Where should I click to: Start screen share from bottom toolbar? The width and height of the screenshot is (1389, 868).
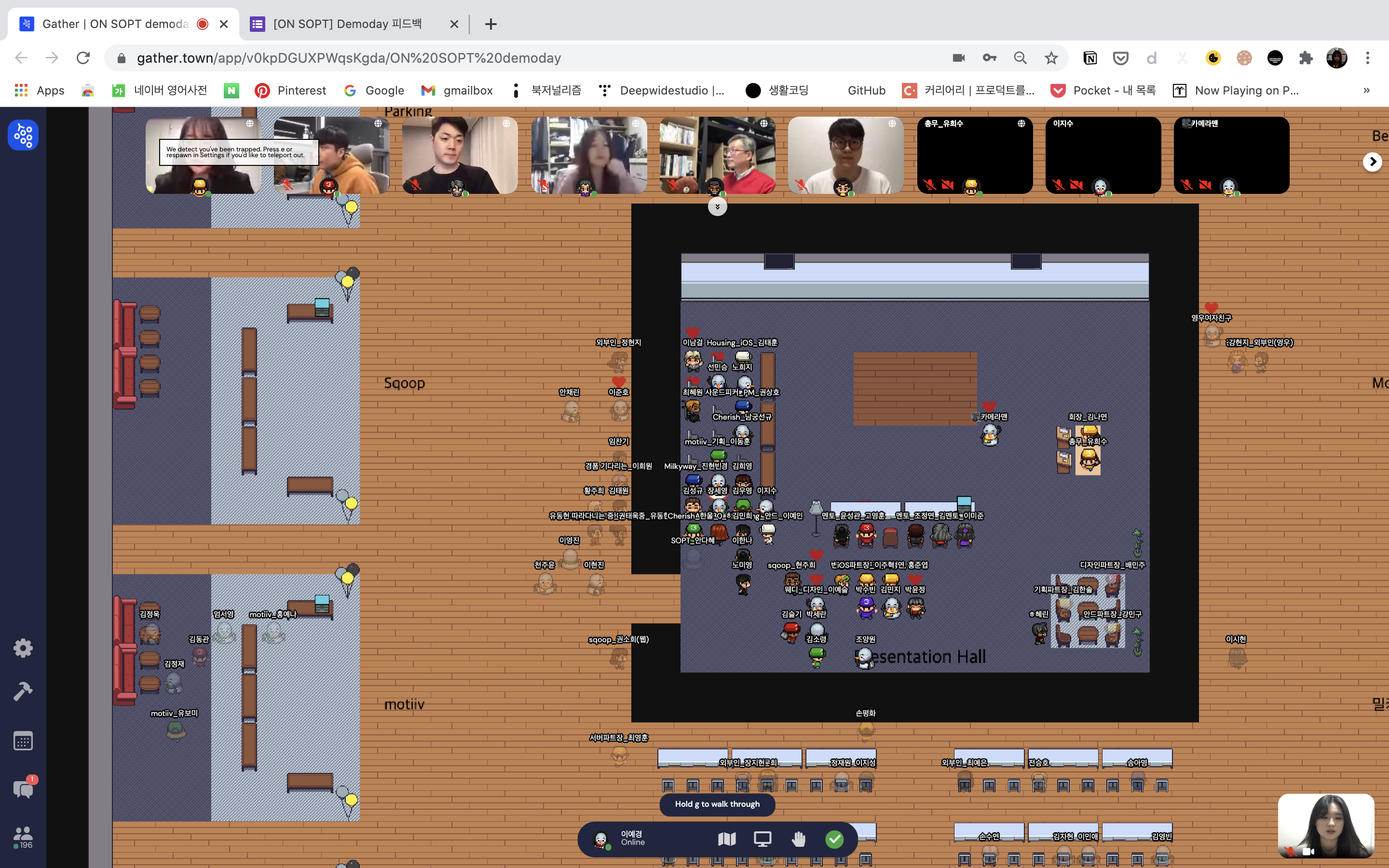(762, 839)
